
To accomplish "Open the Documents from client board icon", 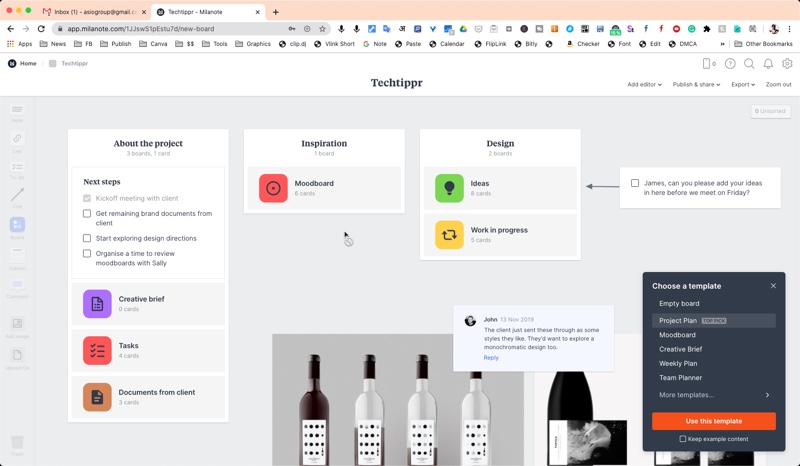I will click(x=97, y=397).
